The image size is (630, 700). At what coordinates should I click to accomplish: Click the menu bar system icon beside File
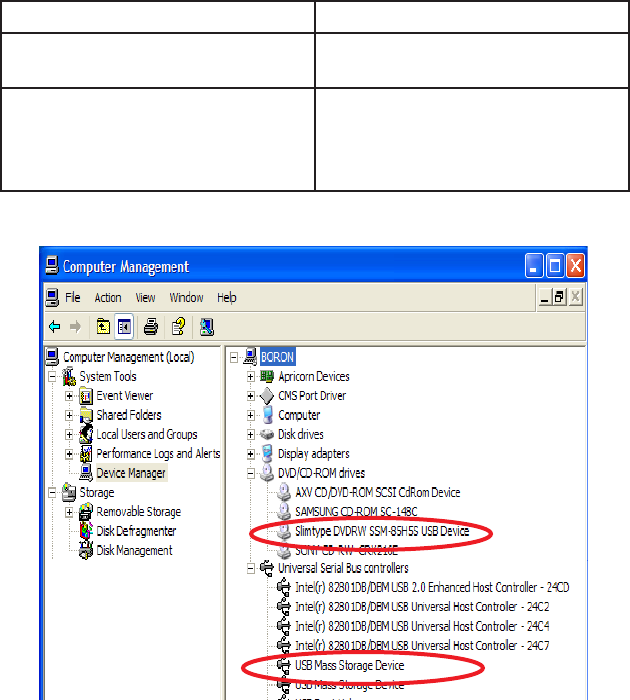click(x=52, y=297)
